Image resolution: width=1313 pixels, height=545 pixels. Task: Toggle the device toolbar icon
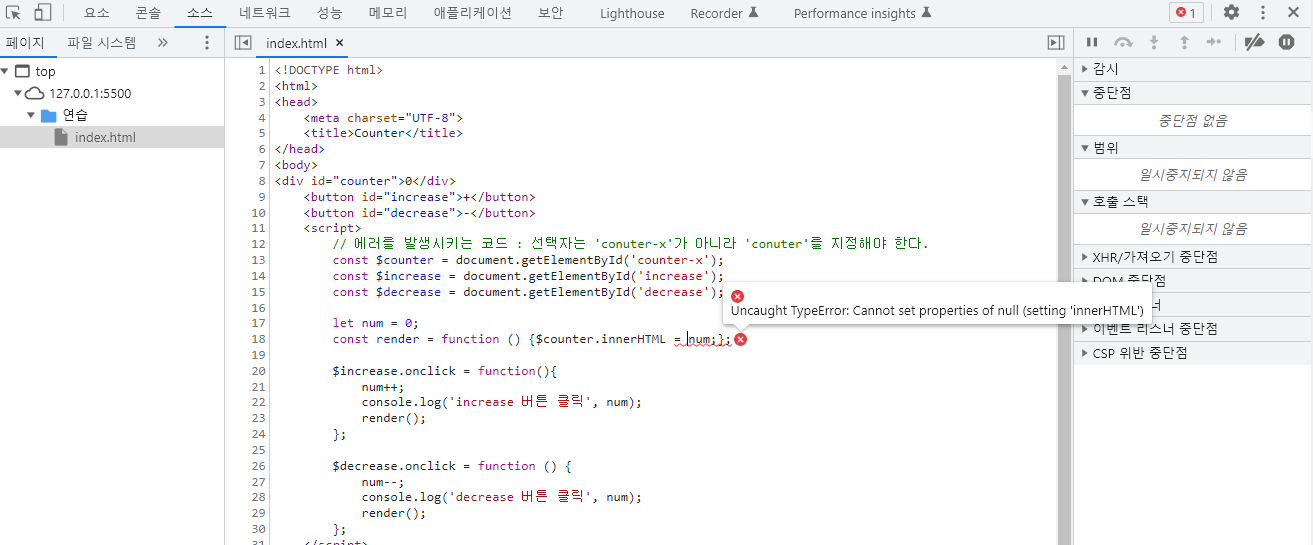(x=43, y=13)
